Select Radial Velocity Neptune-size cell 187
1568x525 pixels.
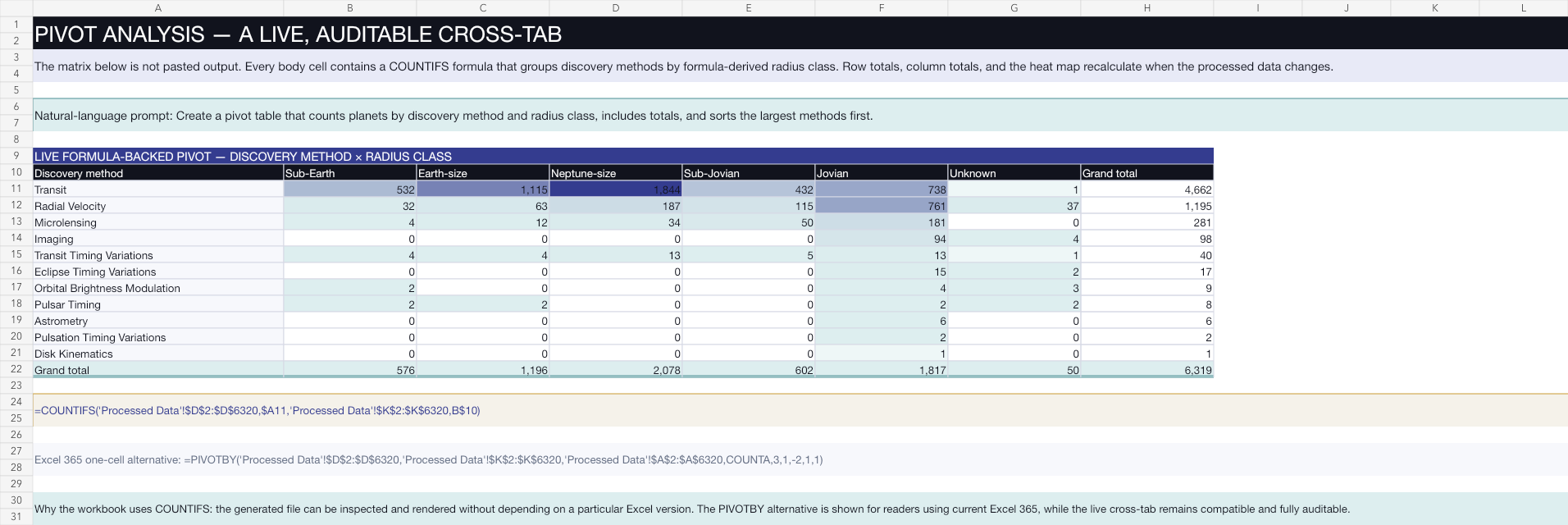coord(616,206)
